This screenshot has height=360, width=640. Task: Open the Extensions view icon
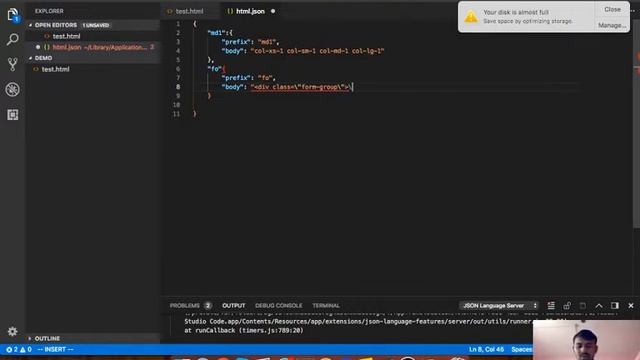pos(13,115)
